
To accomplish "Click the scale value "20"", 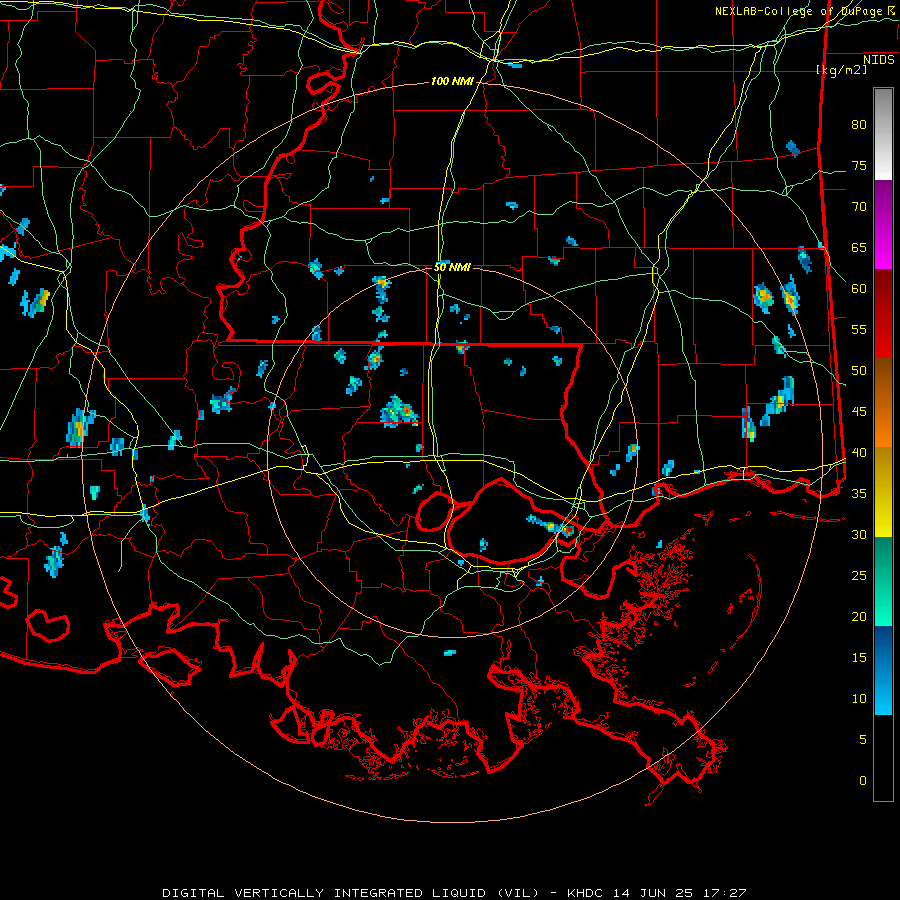I will (x=859, y=617).
